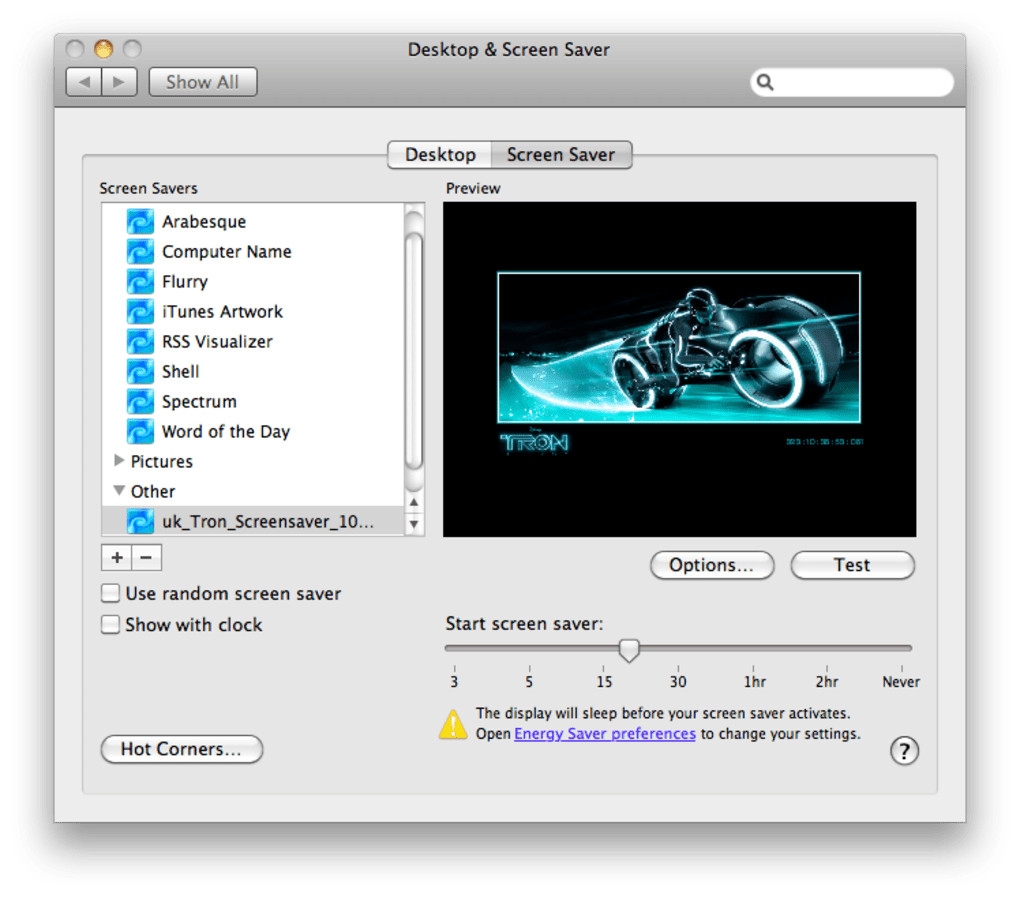This screenshot has height=897, width=1020.
Task: Select Shell in the list
Action: (x=180, y=371)
